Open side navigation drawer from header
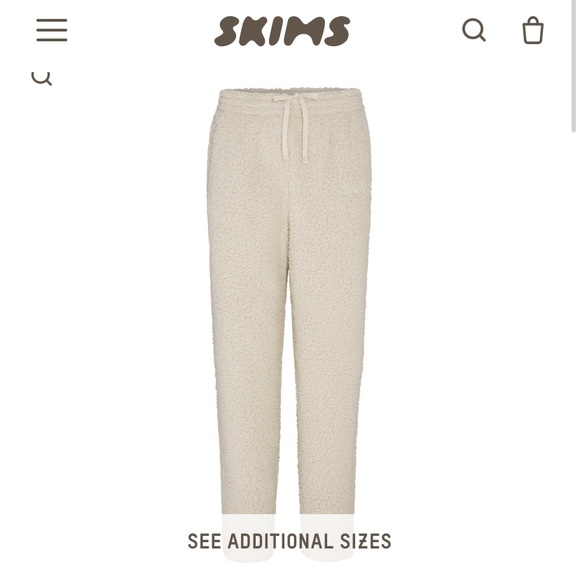Viewport: 580px width, 580px height. [52, 30]
